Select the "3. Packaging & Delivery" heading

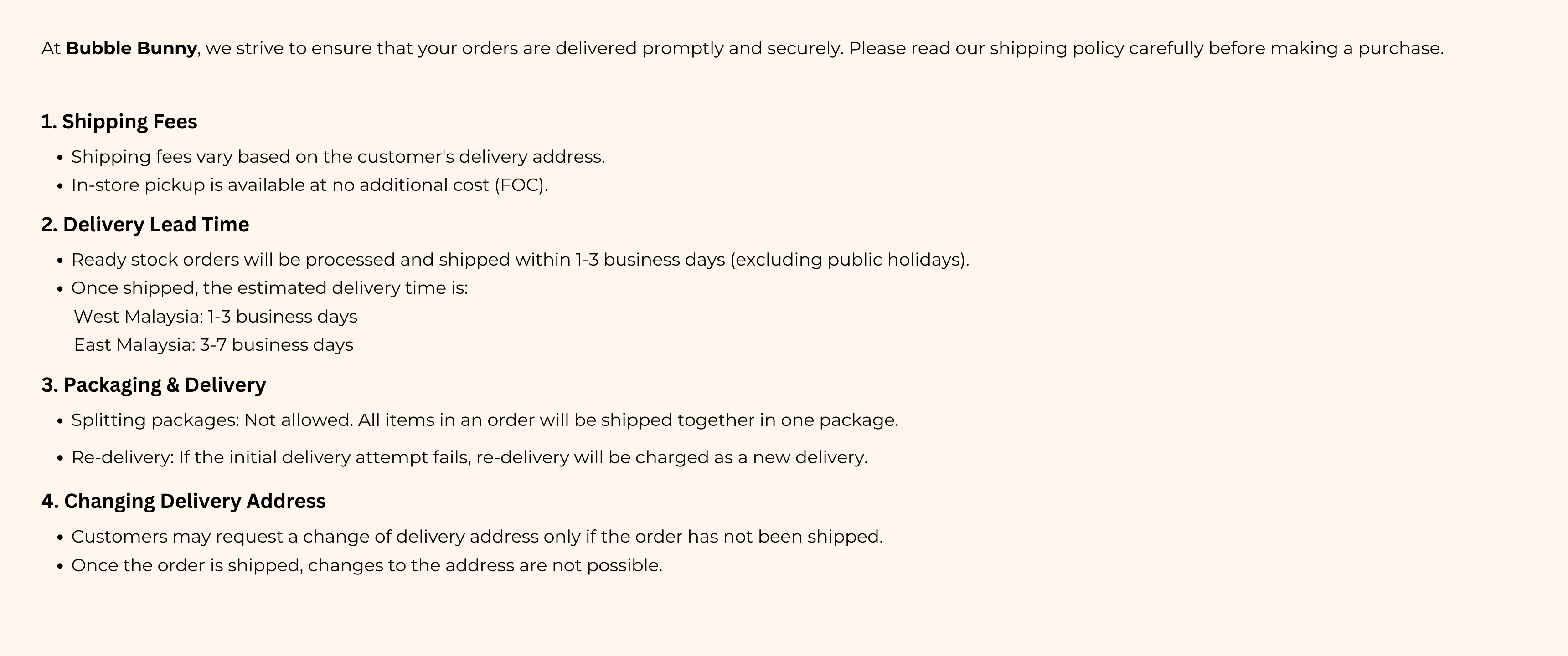[x=154, y=384]
